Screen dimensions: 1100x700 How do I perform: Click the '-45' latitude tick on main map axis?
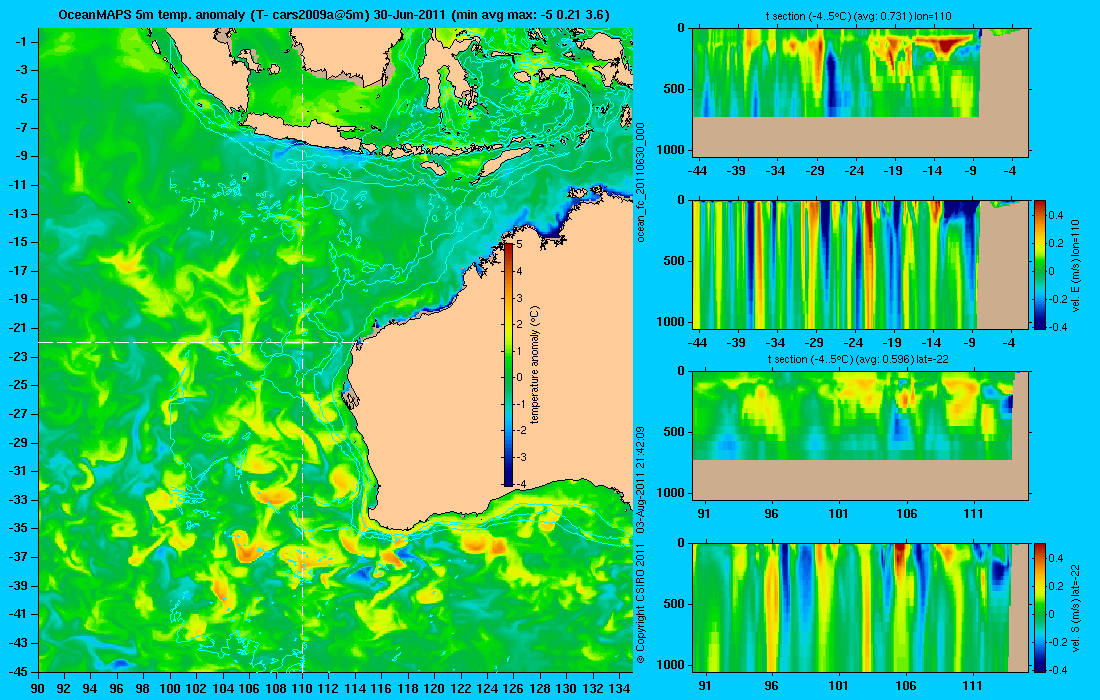[19, 671]
